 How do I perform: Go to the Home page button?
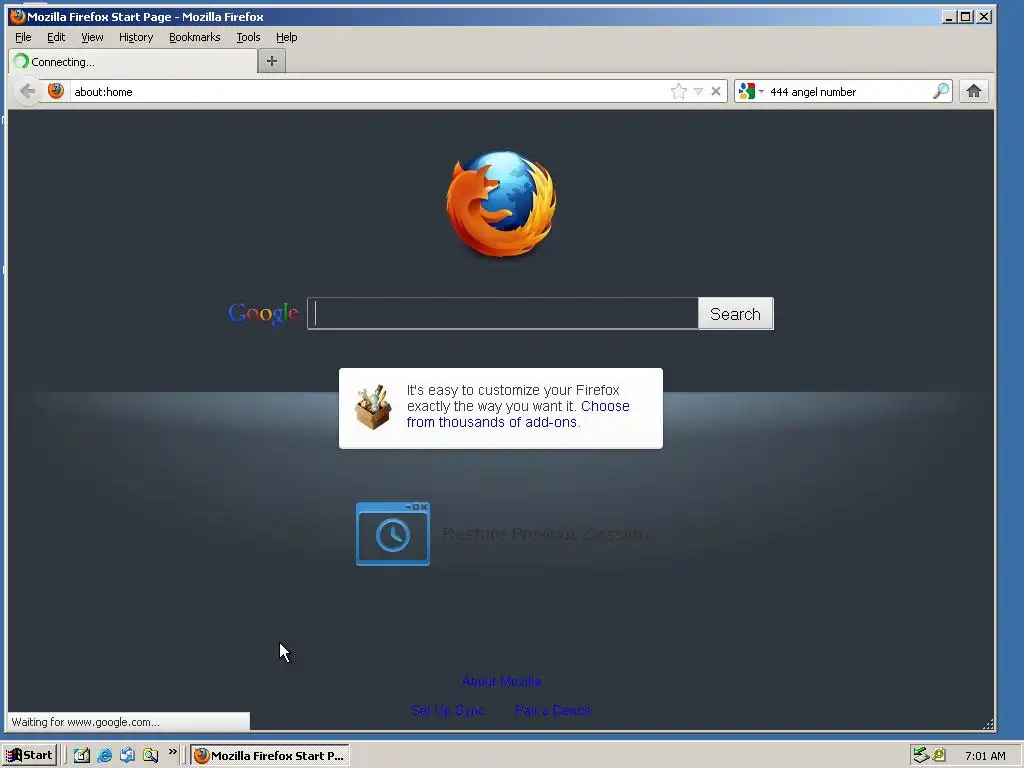(974, 91)
